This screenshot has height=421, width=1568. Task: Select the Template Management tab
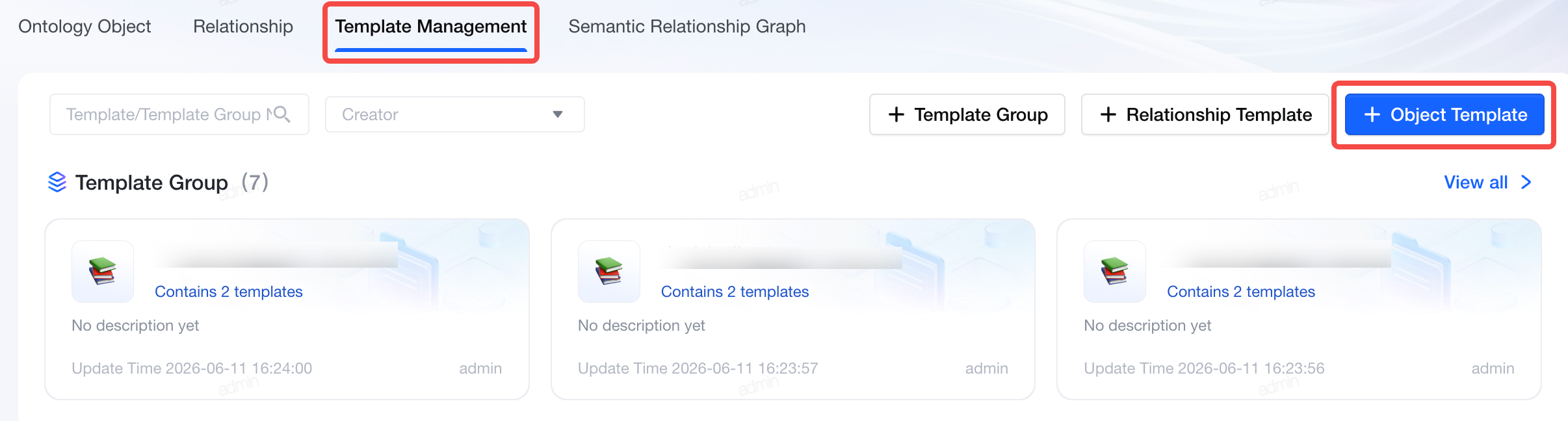[x=431, y=27]
